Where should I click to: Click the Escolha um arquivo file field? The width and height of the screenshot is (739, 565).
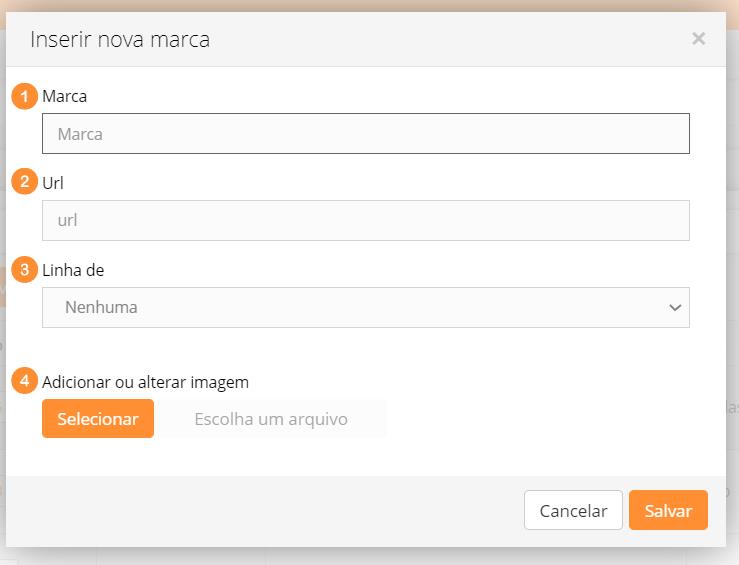click(x=271, y=419)
